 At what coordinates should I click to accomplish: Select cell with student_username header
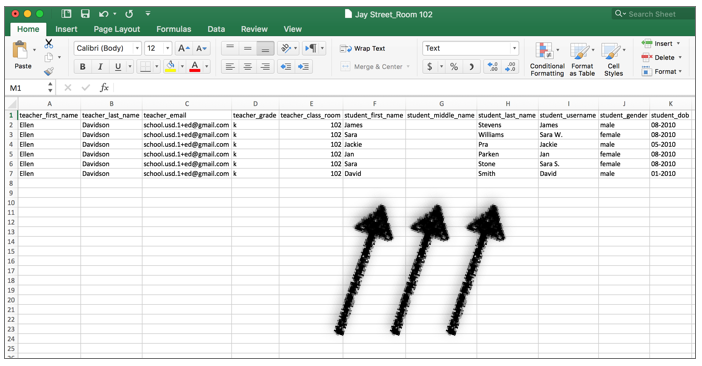point(568,115)
